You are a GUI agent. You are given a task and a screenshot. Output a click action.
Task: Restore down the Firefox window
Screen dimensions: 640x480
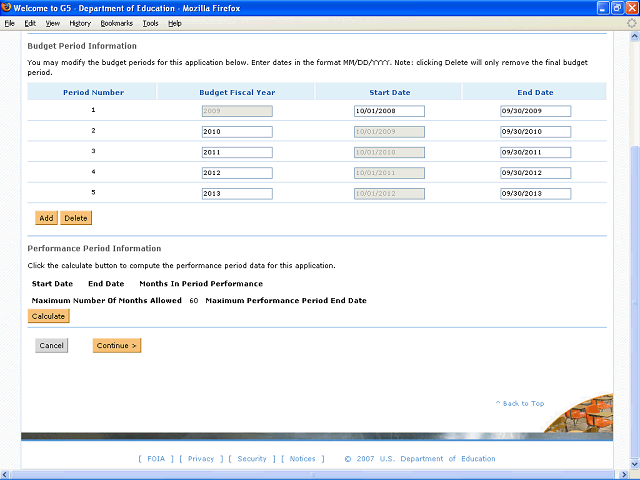[x=618, y=8]
